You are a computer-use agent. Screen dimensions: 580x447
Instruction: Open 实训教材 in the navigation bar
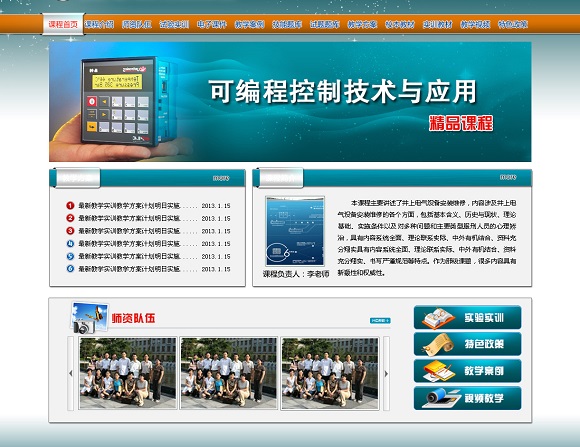[438, 24]
